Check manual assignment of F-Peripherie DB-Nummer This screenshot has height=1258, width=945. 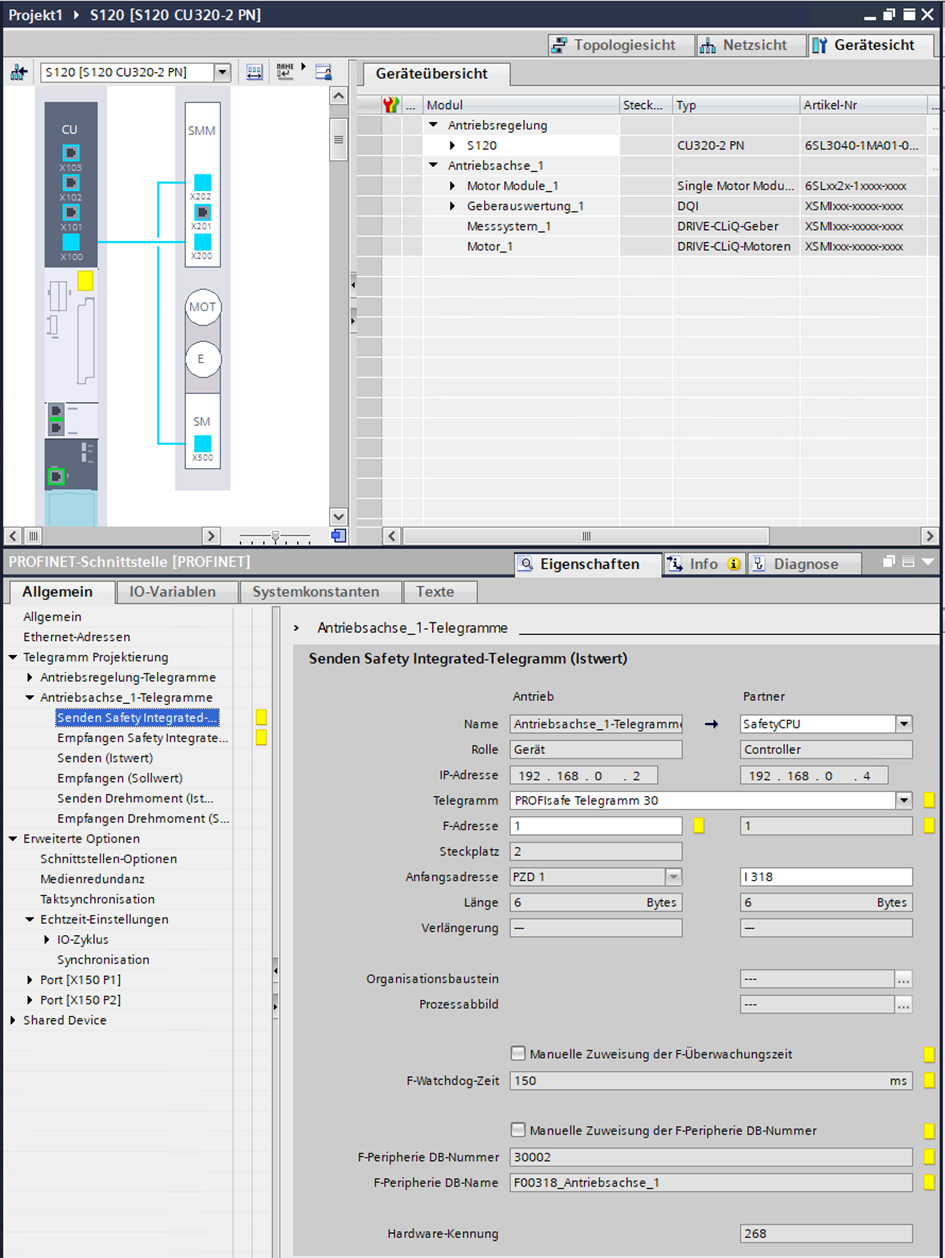coord(517,1130)
